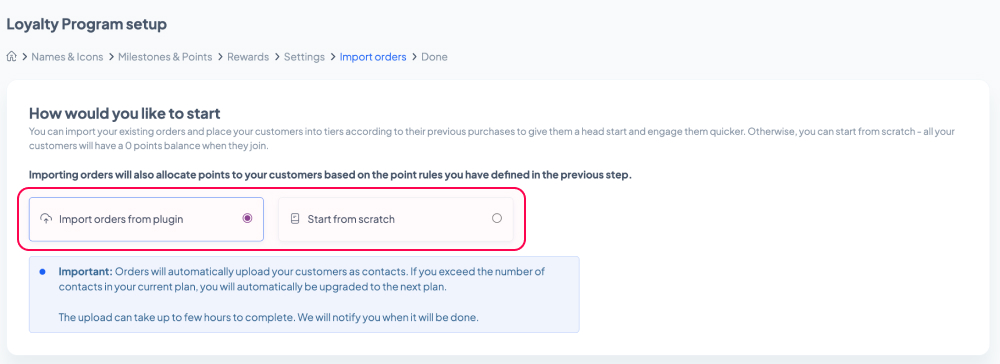Click the active Import orders breadcrumb
This screenshot has height=364, width=1000.
click(x=373, y=57)
